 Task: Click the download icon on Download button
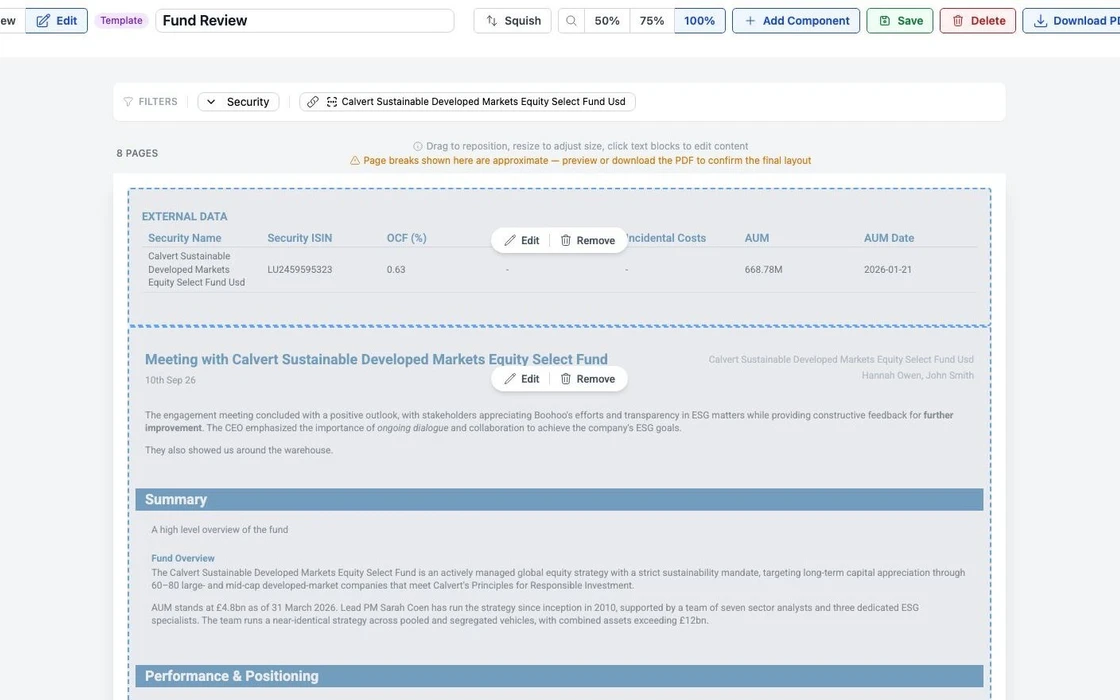1041,21
